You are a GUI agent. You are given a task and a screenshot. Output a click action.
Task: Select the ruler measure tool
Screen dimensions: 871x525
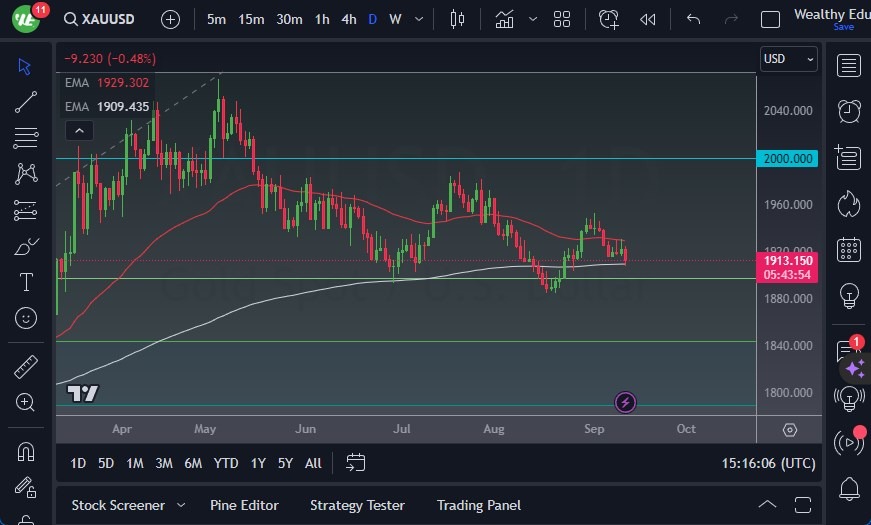pyautogui.click(x=26, y=367)
